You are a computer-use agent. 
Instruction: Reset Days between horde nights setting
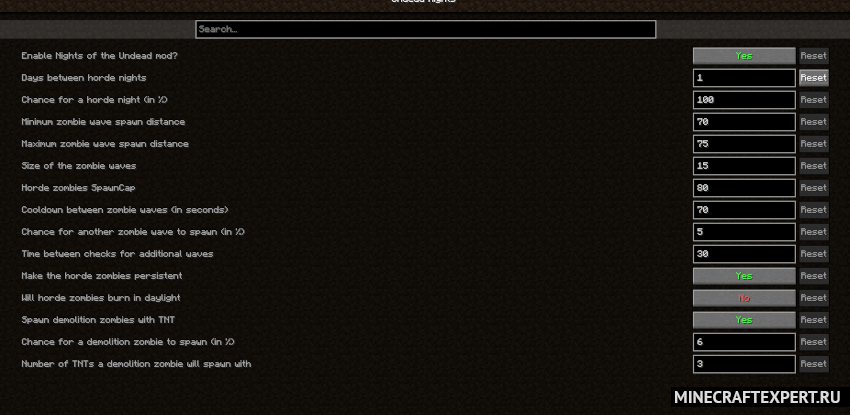coord(814,77)
